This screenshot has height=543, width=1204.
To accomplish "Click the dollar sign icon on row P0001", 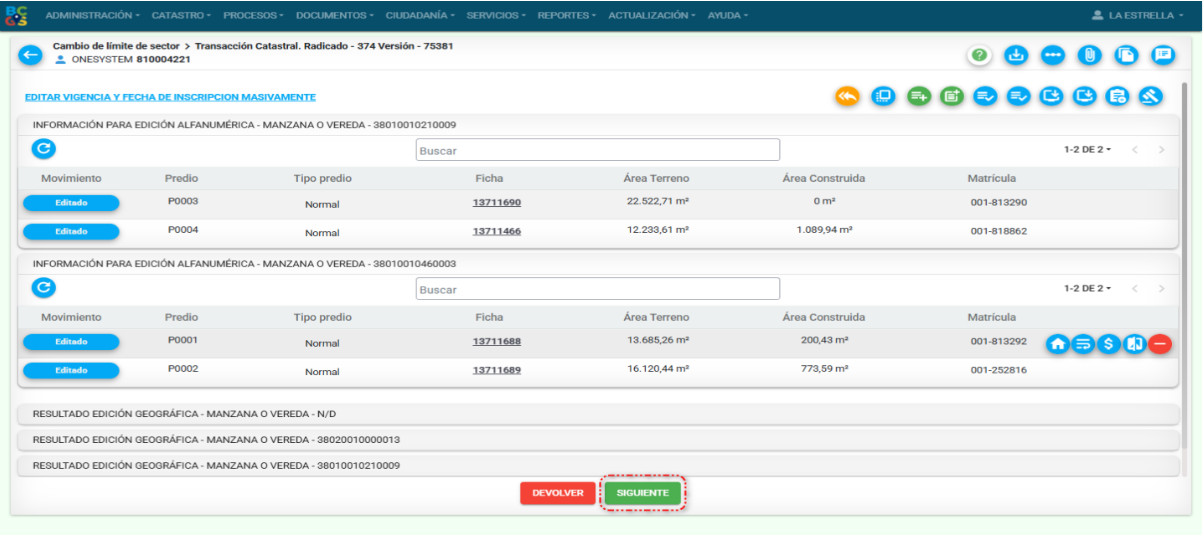I will click(1108, 344).
